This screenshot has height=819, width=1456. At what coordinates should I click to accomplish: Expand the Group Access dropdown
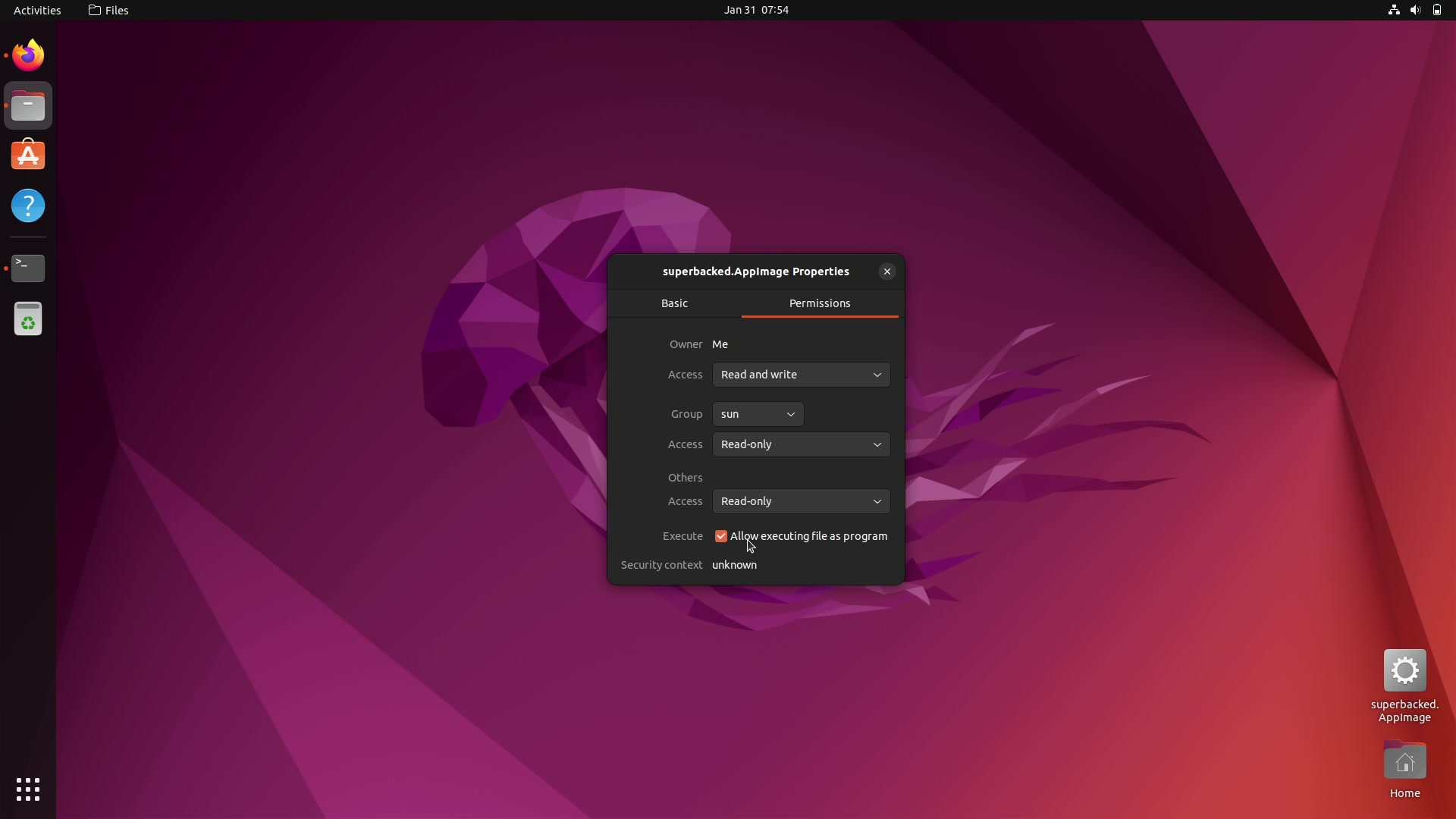pyautogui.click(x=800, y=444)
